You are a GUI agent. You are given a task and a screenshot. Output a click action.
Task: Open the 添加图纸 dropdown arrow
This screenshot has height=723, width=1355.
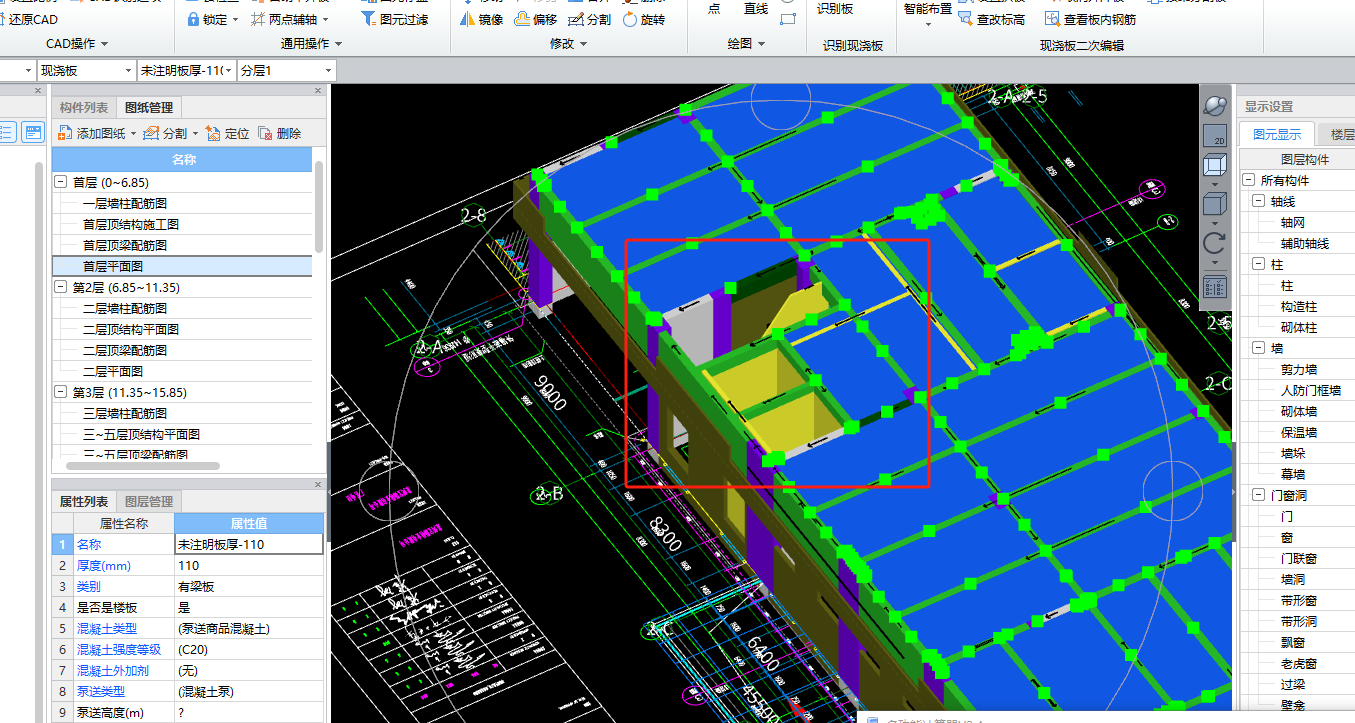click(x=133, y=134)
